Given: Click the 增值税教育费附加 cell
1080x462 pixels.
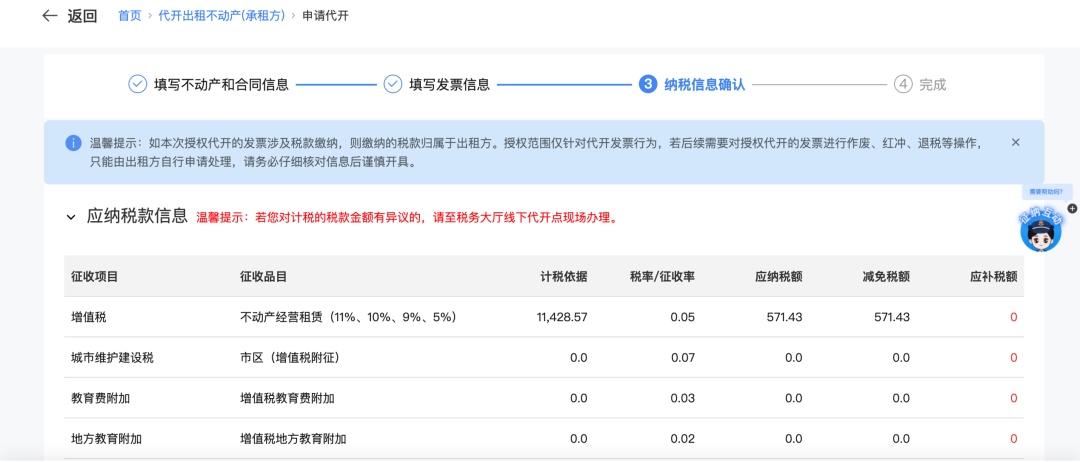Looking at the screenshot, I should pos(287,398).
